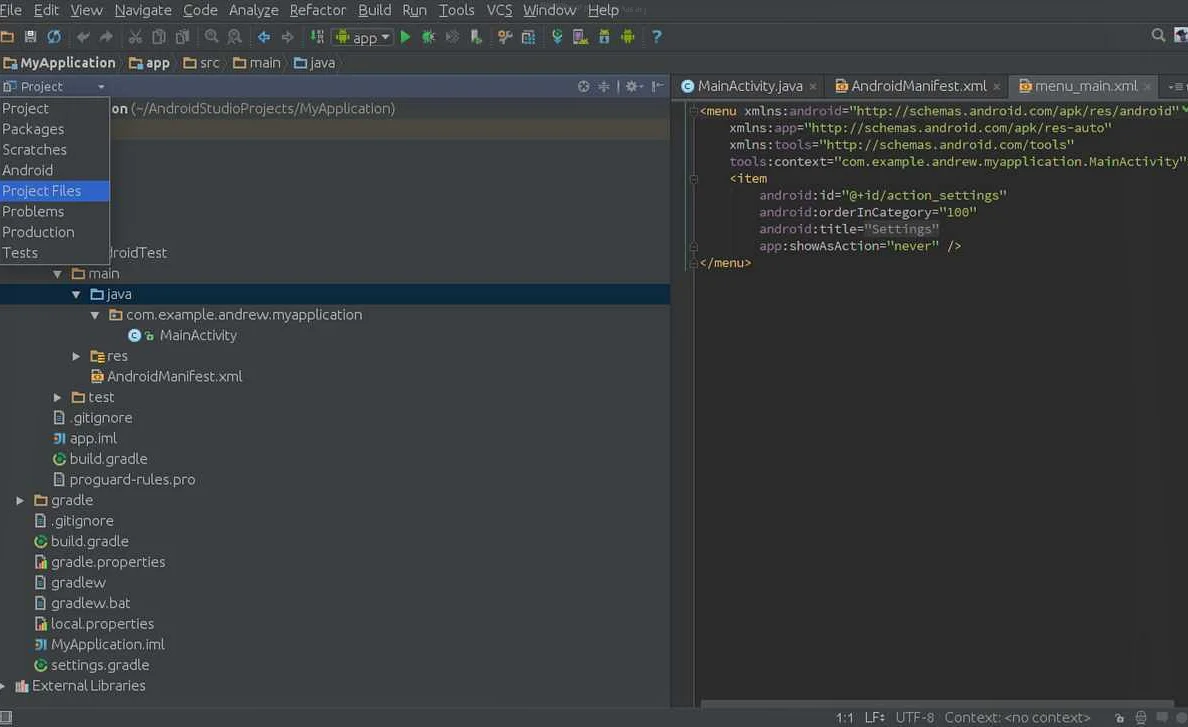Click the Collapse All icon in Project panel
The image size is (1188, 727).
[x=604, y=86]
